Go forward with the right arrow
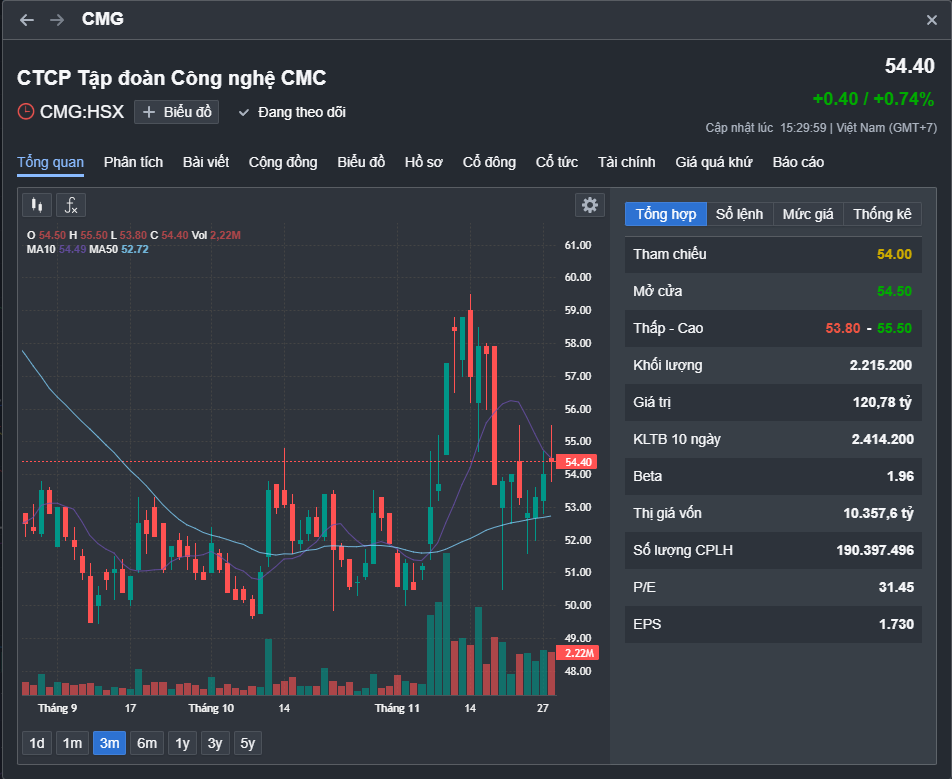The width and height of the screenshot is (952, 779). click(x=57, y=20)
